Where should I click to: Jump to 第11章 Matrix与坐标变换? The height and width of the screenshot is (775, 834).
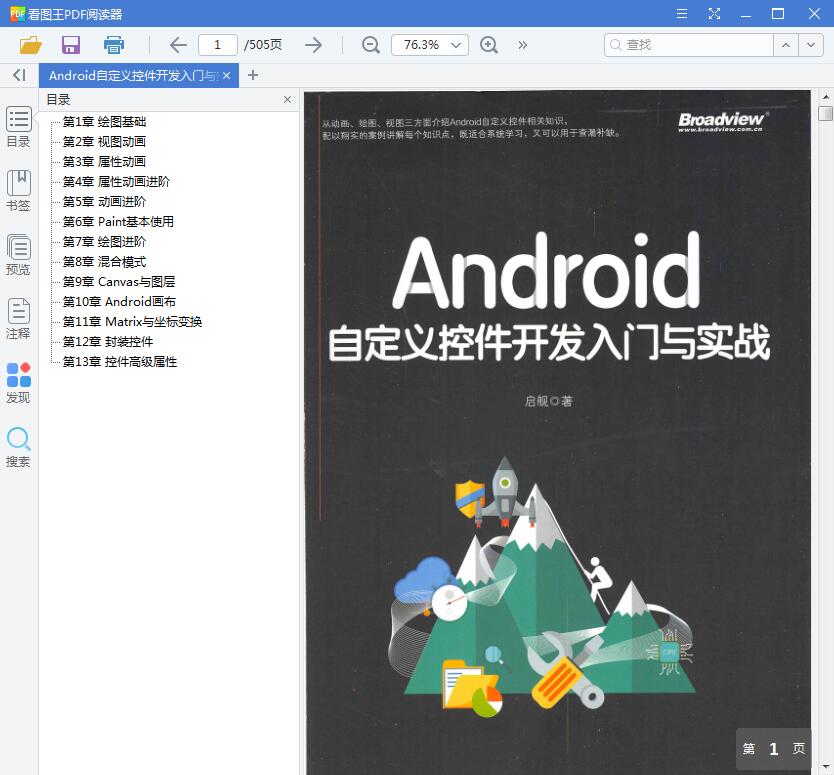(x=132, y=322)
